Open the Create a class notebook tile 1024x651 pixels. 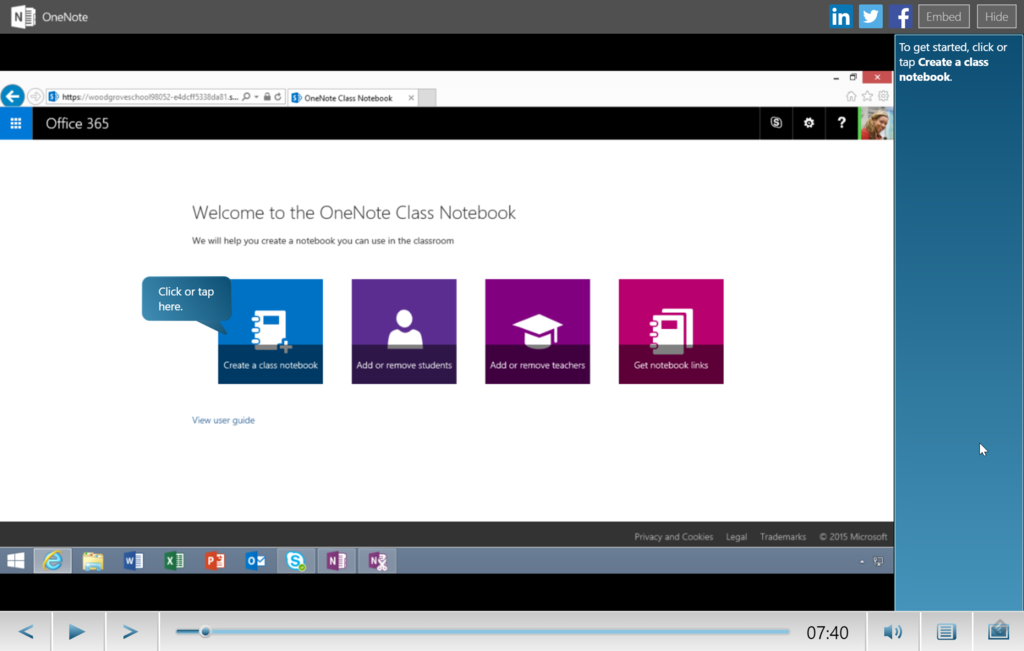(270, 331)
